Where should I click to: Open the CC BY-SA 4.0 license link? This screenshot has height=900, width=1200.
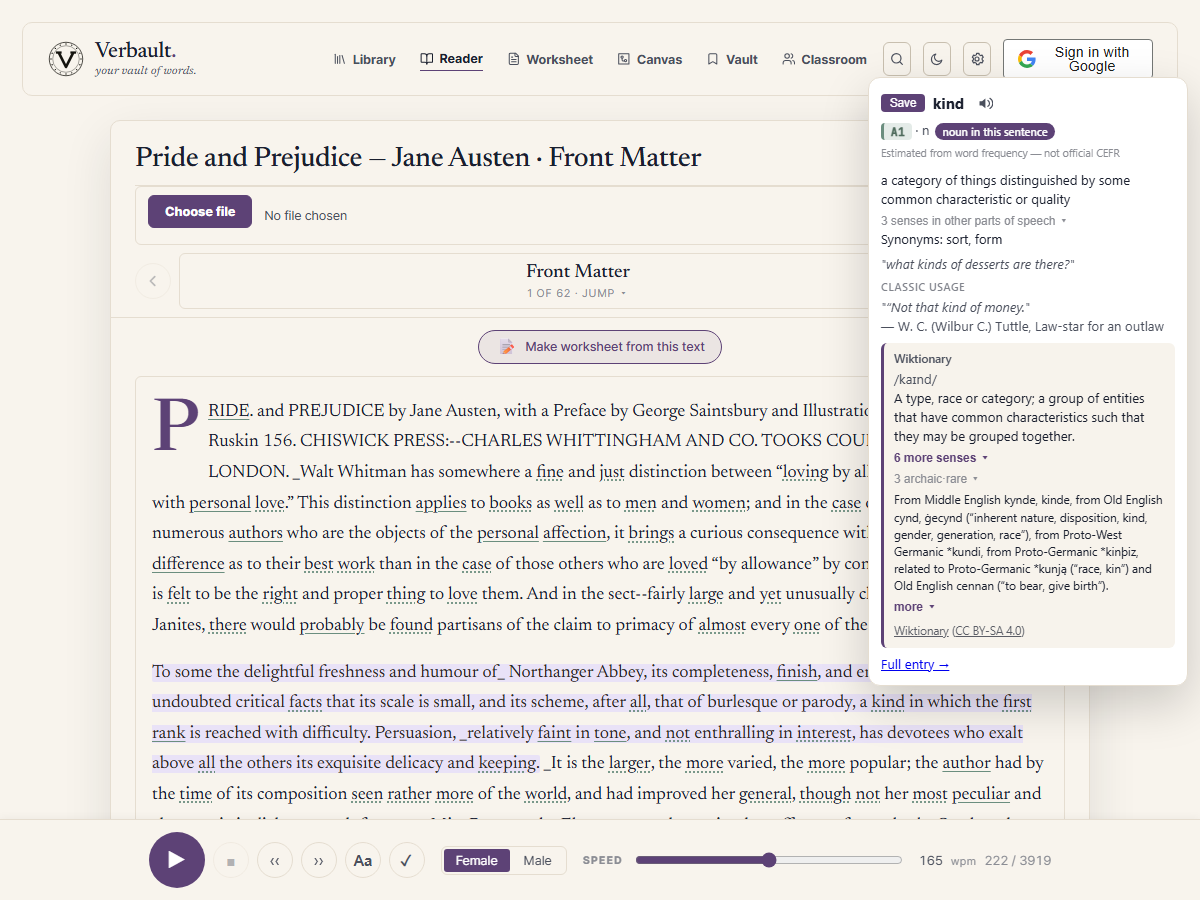[988, 631]
